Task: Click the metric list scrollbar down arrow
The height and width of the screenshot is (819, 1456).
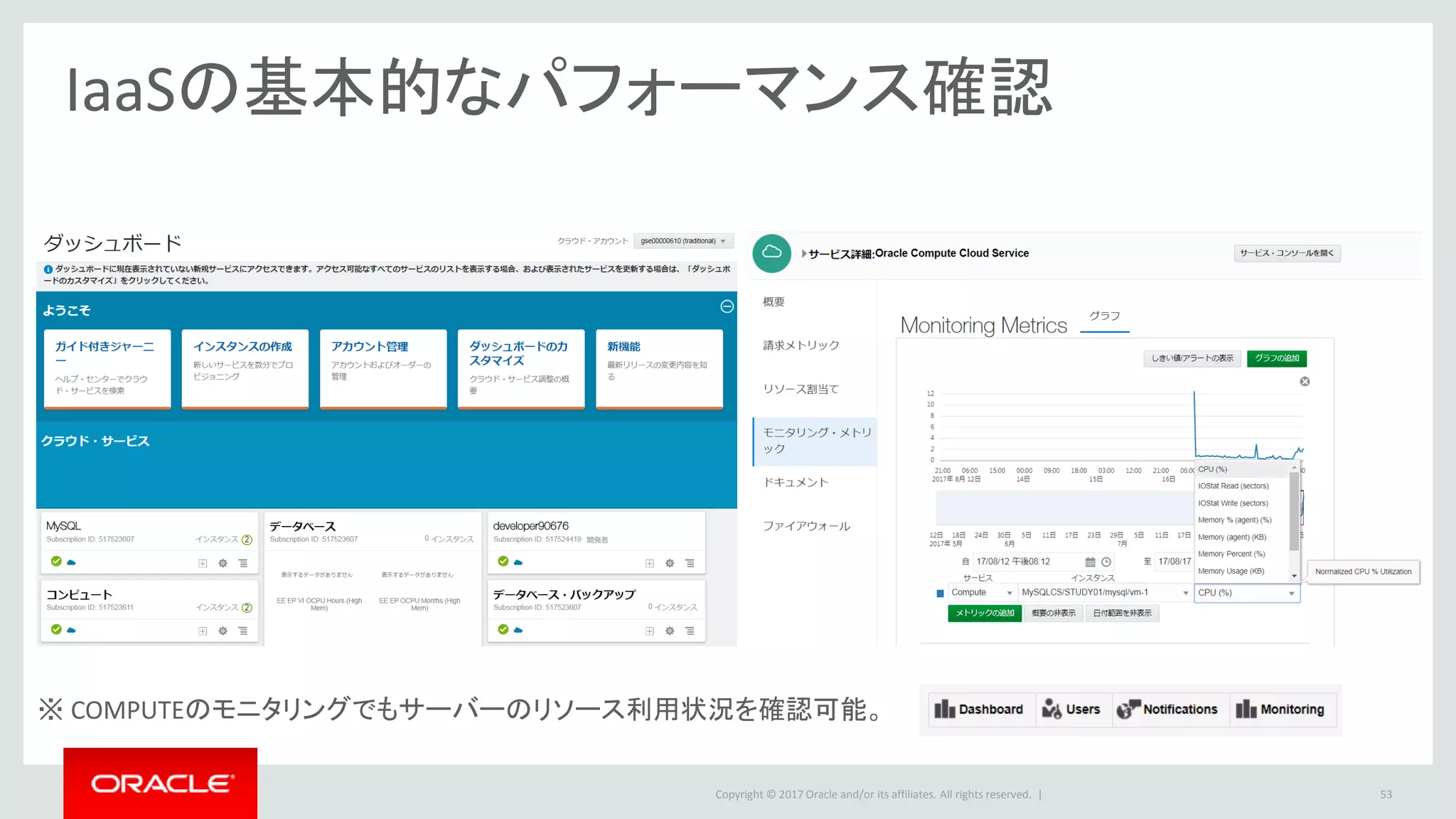Action: click(x=1294, y=576)
